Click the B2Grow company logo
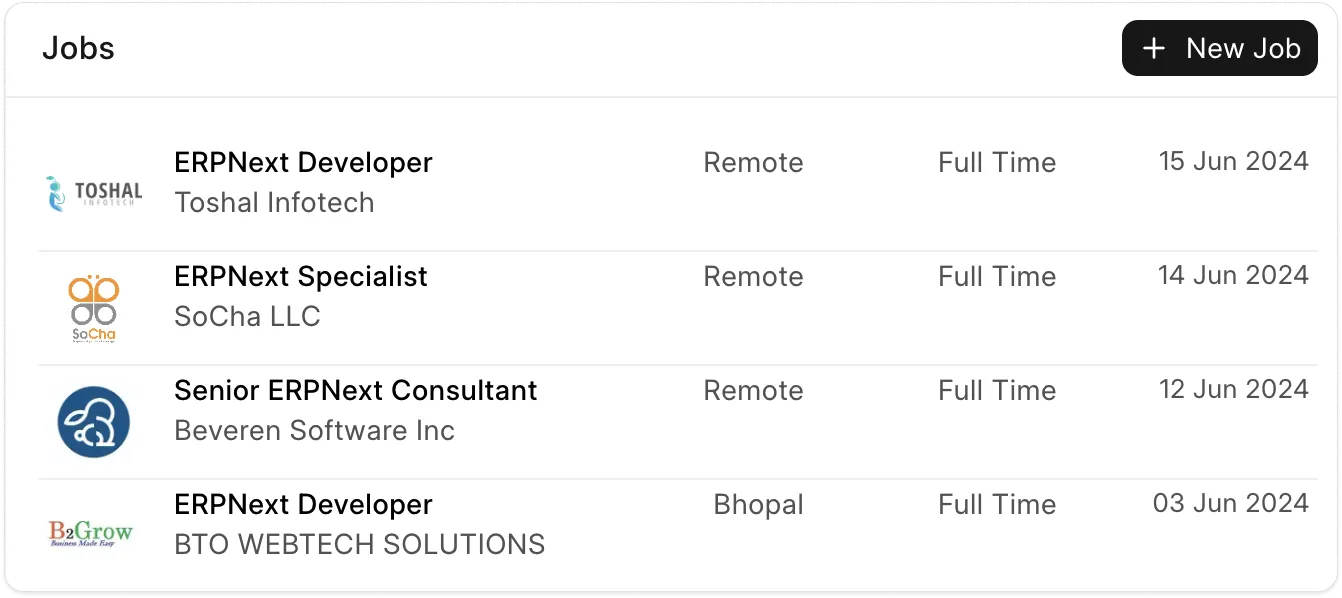Viewport: 1342px width, 598px height. [x=91, y=533]
